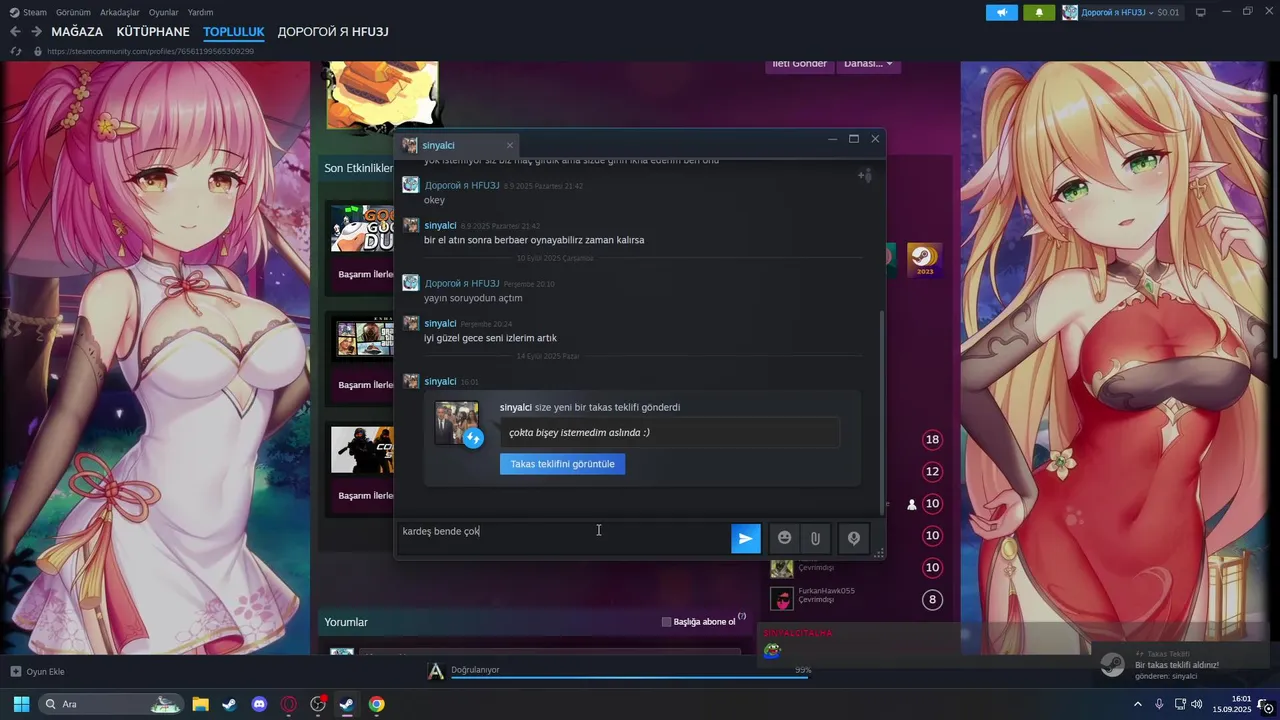Open notifications via the green bell button

tap(1039, 12)
